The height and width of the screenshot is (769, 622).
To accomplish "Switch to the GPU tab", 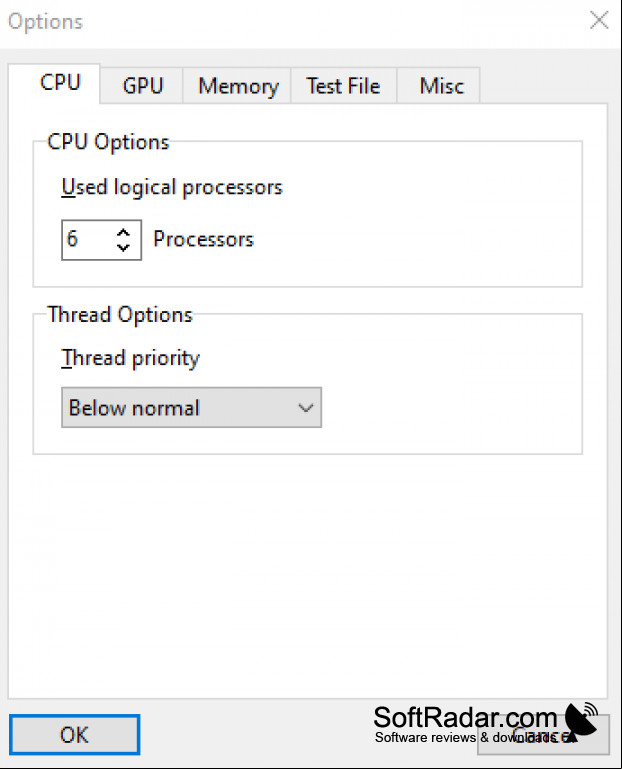I will [x=142, y=86].
